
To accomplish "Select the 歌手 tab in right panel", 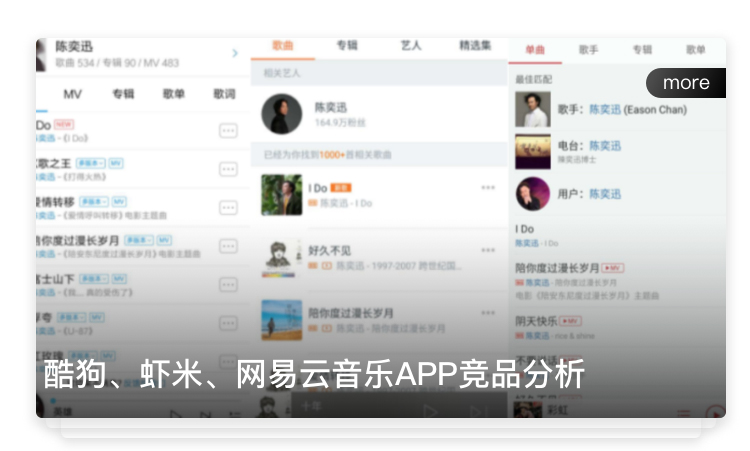I will click(x=588, y=50).
